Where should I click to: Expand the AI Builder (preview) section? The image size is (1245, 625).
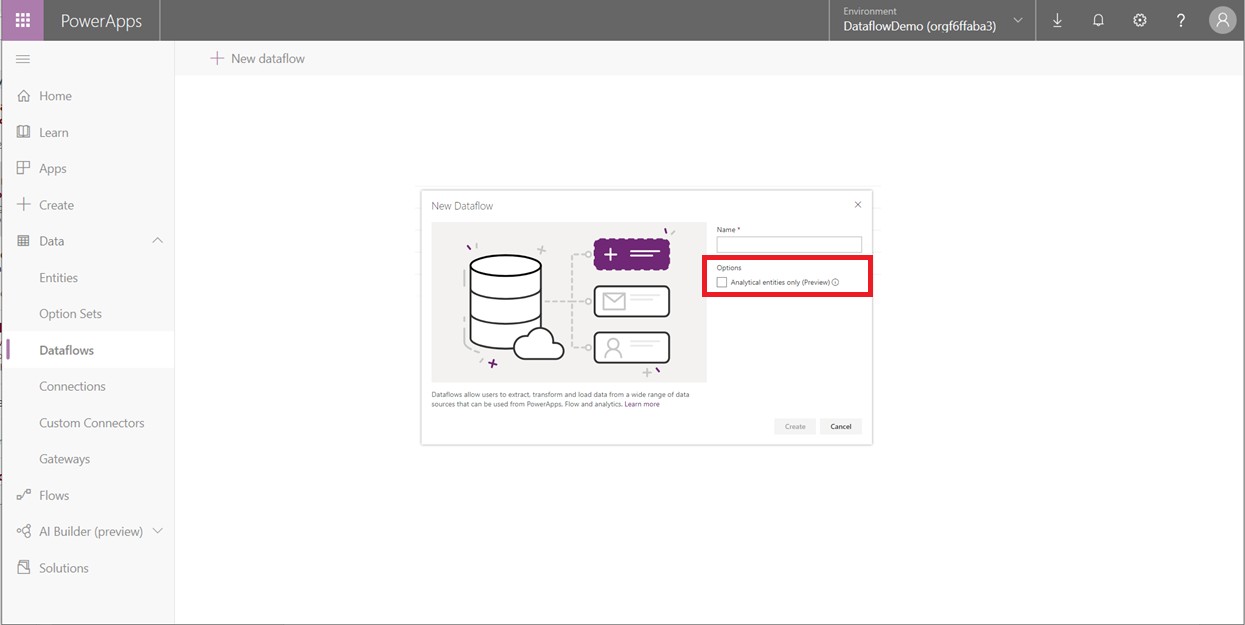coord(157,530)
